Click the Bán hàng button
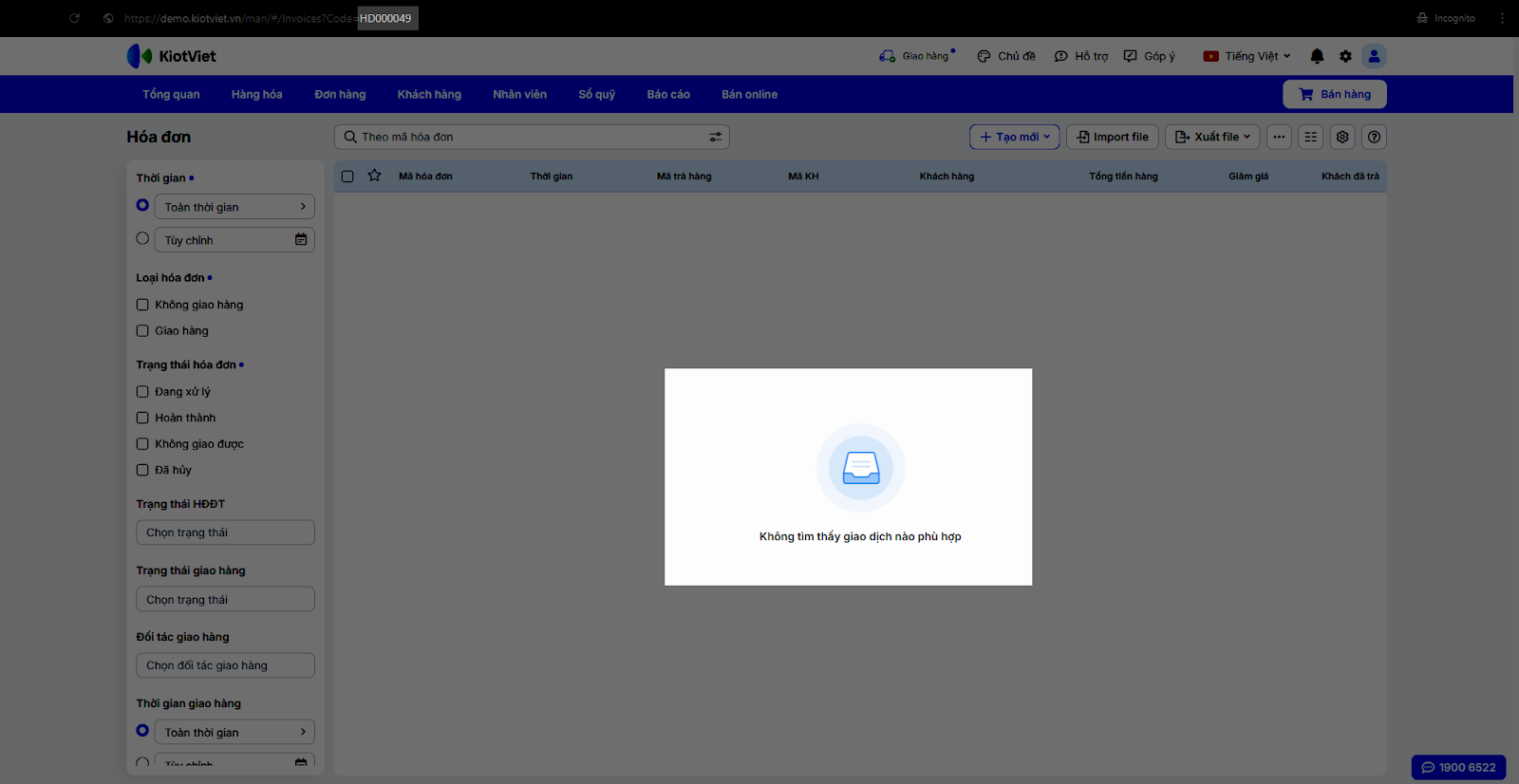 (1334, 94)
